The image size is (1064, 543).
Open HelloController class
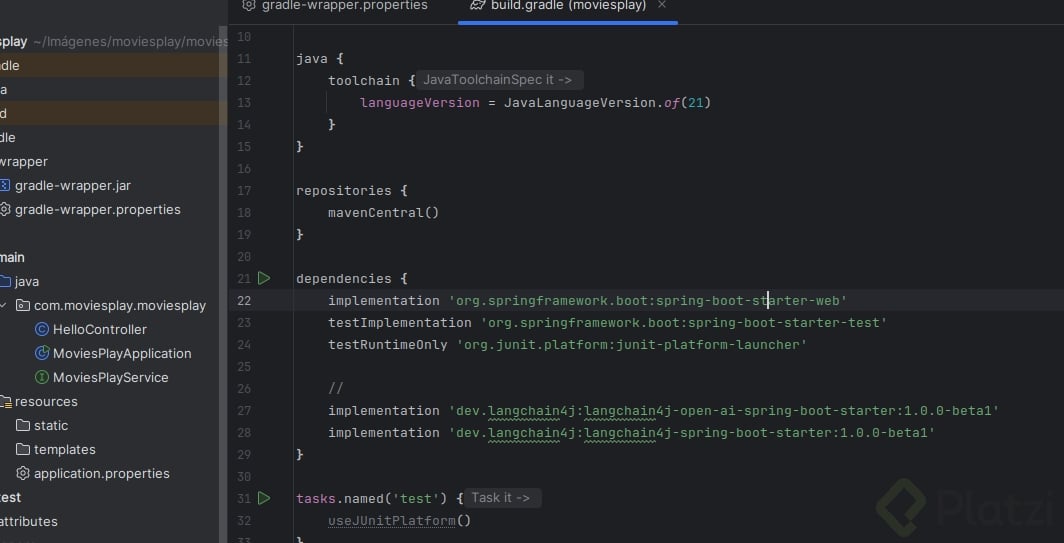click(100, 330)
